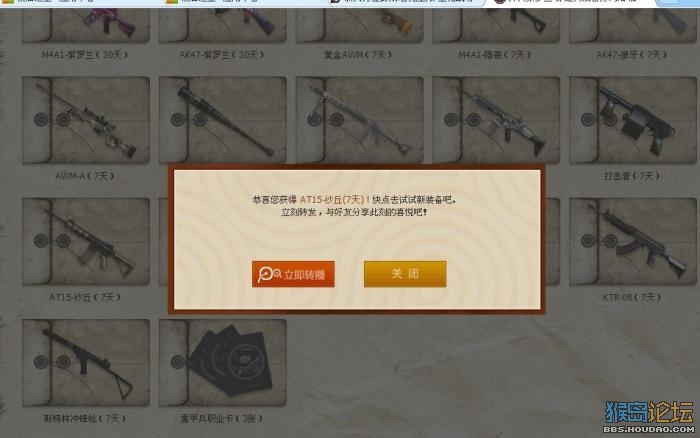Click the dark assault rifle card left of 打击者
Image resolution: width=700 pixels, height=438 pixels.
click(496, 120)
